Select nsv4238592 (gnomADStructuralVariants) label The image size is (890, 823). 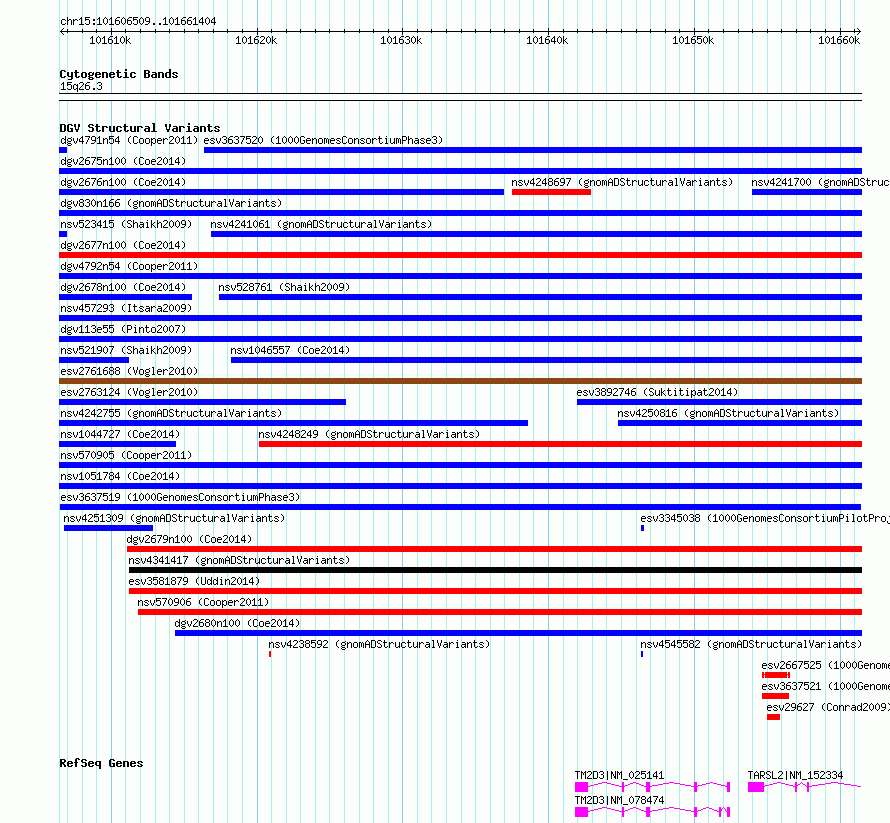(379, 644)
